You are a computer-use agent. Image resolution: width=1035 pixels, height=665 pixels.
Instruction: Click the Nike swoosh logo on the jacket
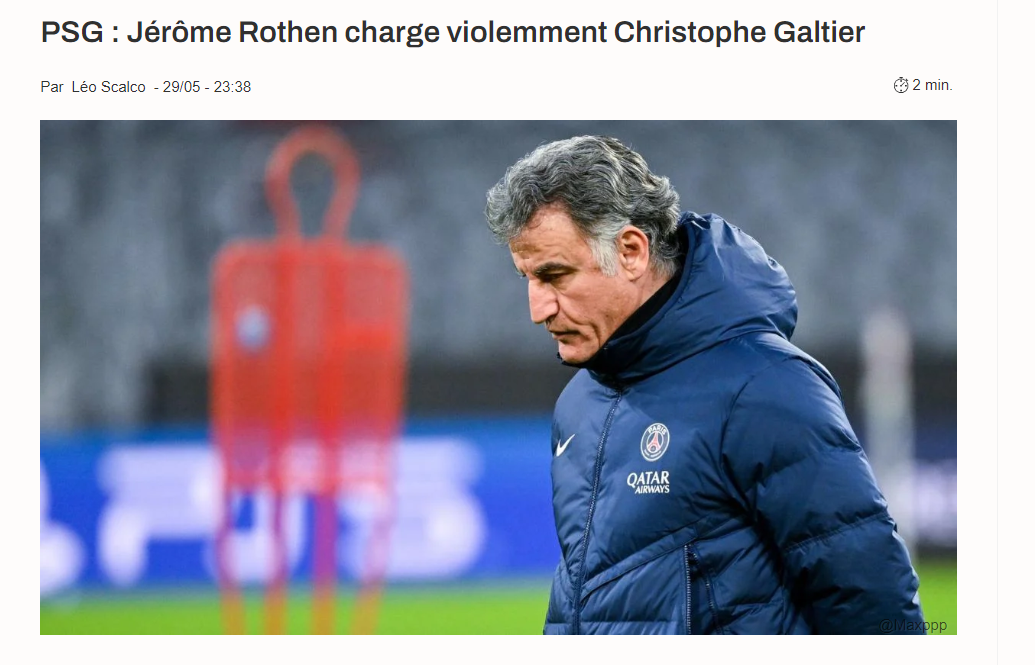tap(564, 445)
